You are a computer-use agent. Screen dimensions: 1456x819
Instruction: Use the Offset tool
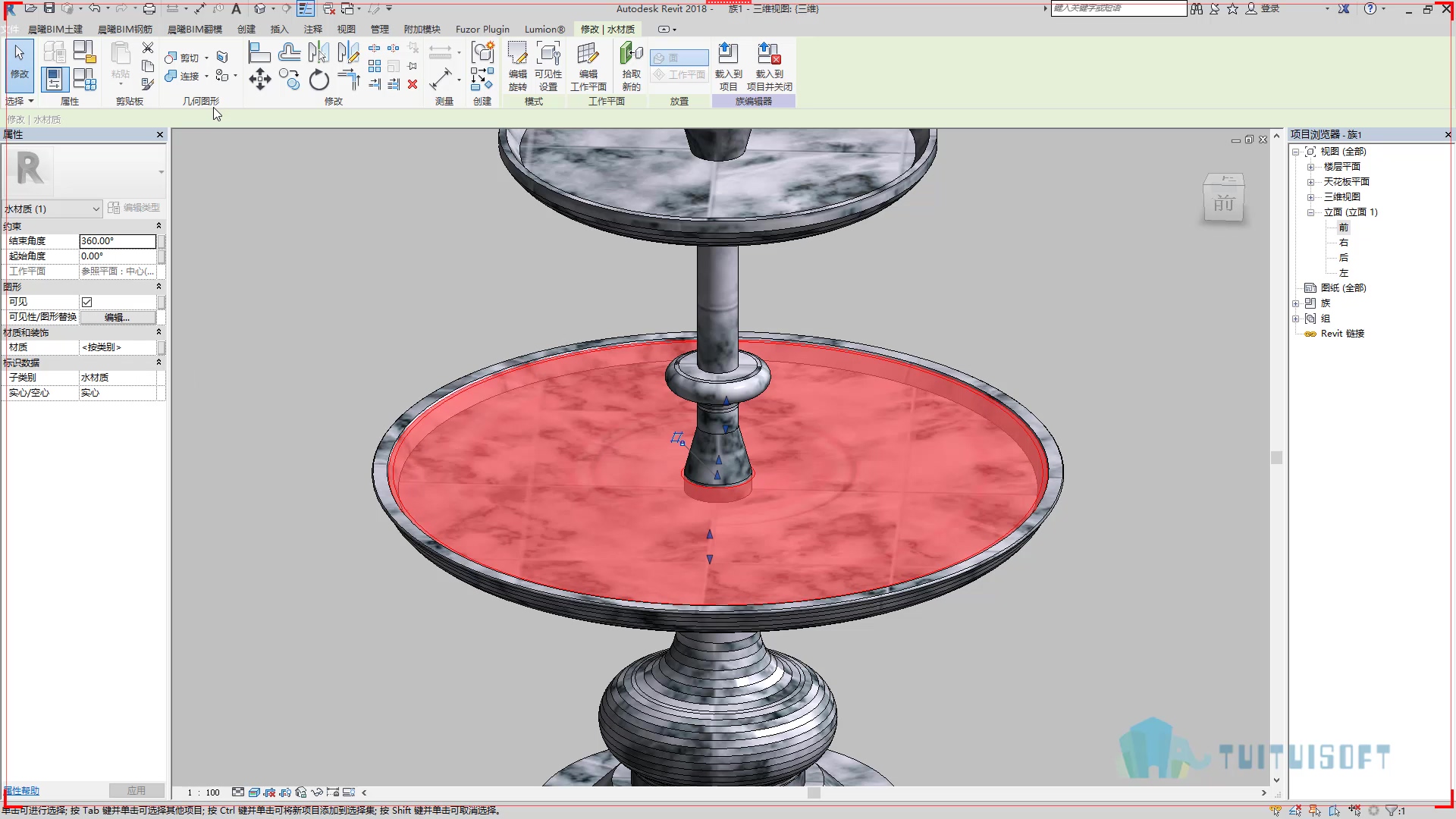pos(289,52)
